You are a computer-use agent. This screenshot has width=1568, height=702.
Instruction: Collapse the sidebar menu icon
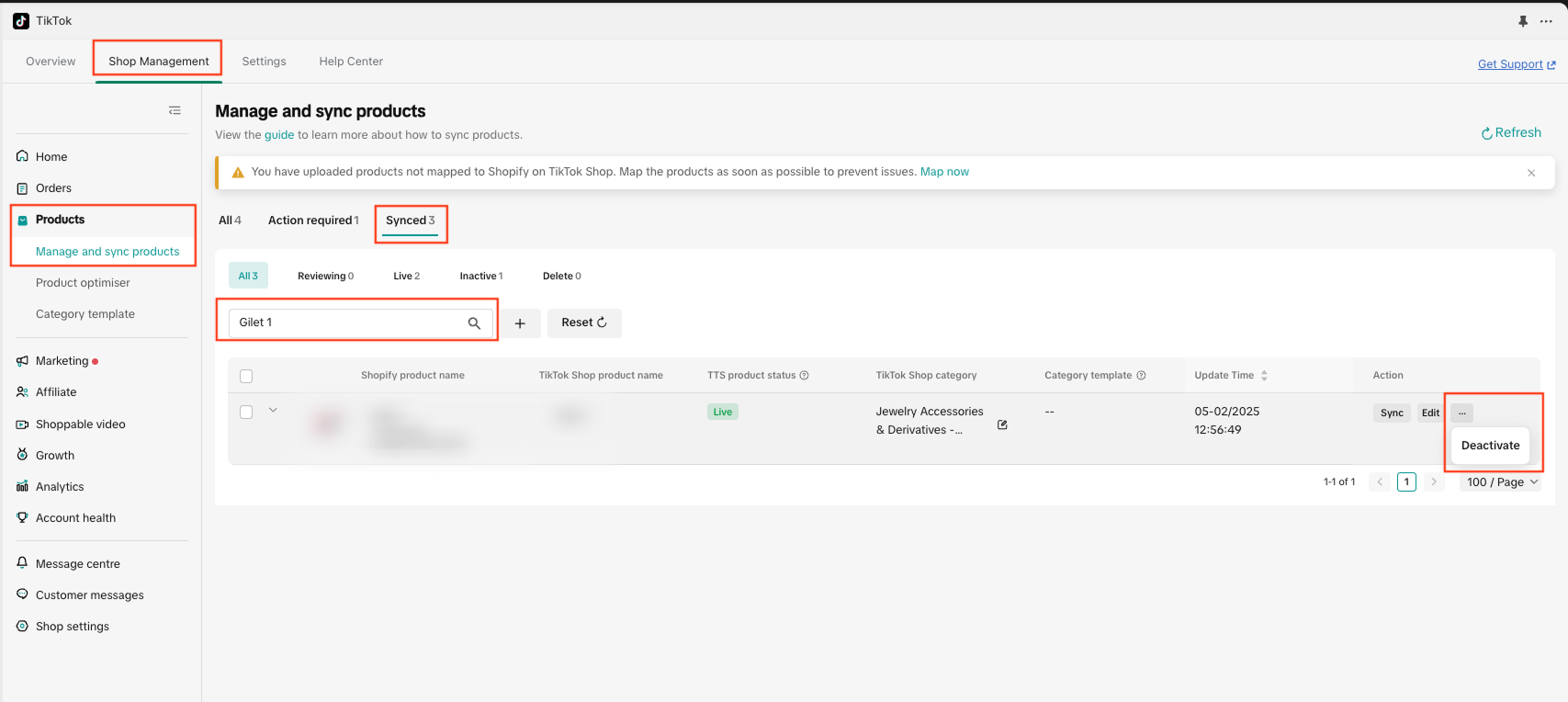coord(175,110)
